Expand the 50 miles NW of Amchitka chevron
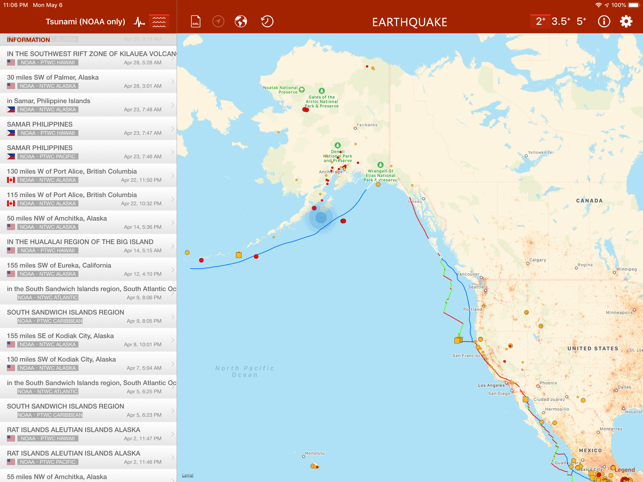Image resolution: width=643 pixels, height=482 pixels. [x=173, y=222]
